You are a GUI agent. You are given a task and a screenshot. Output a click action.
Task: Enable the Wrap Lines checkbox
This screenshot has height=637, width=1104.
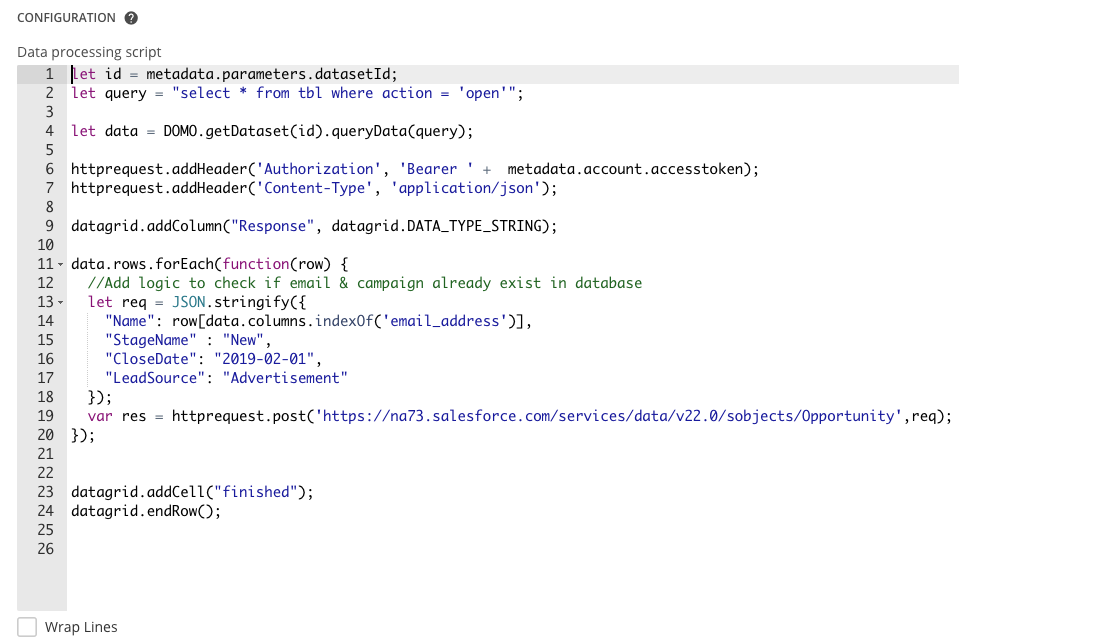click(x=27, y=627)
